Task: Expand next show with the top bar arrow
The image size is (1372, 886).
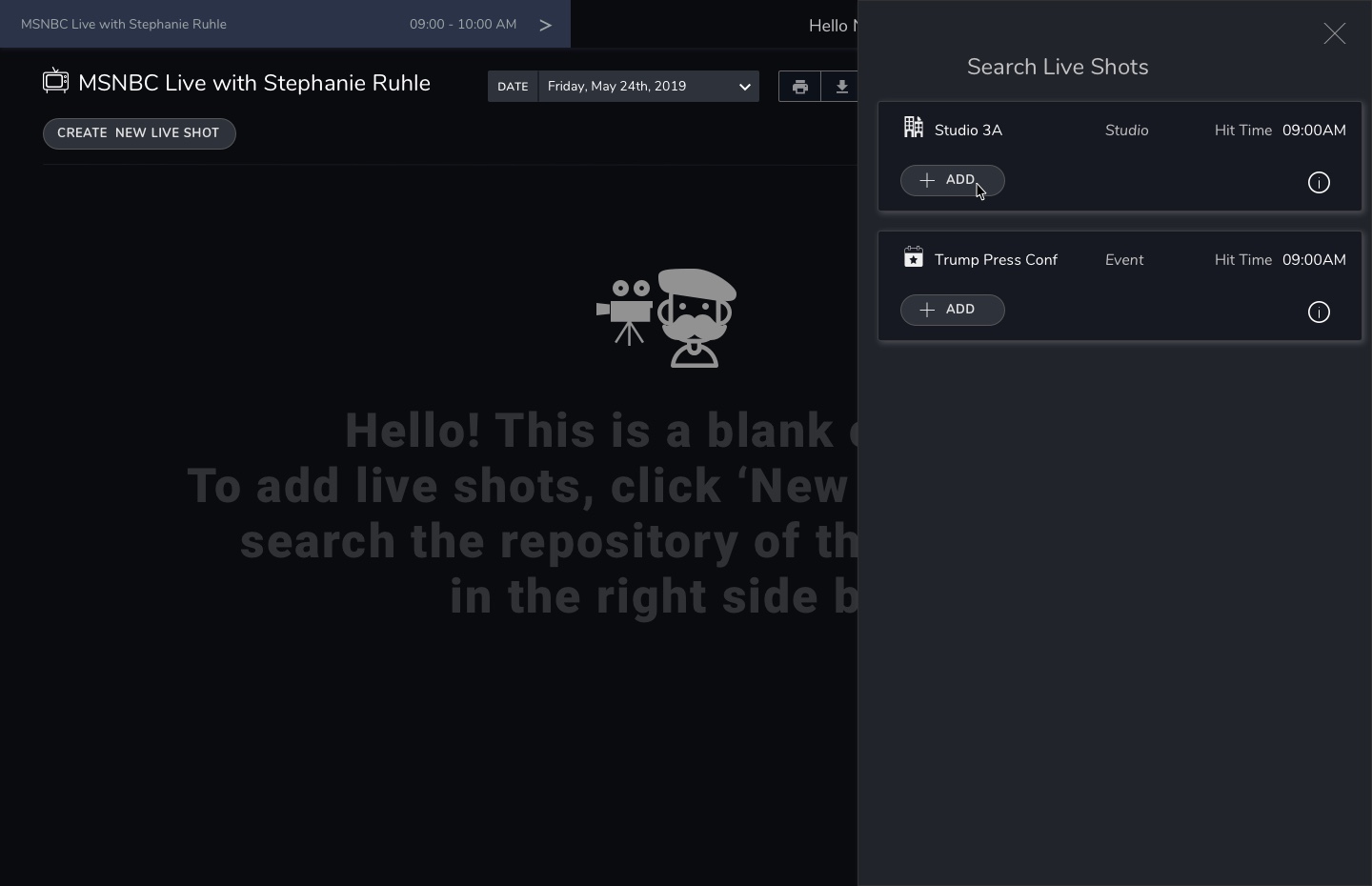Action: pyautogui.click(x=545, y=25)
